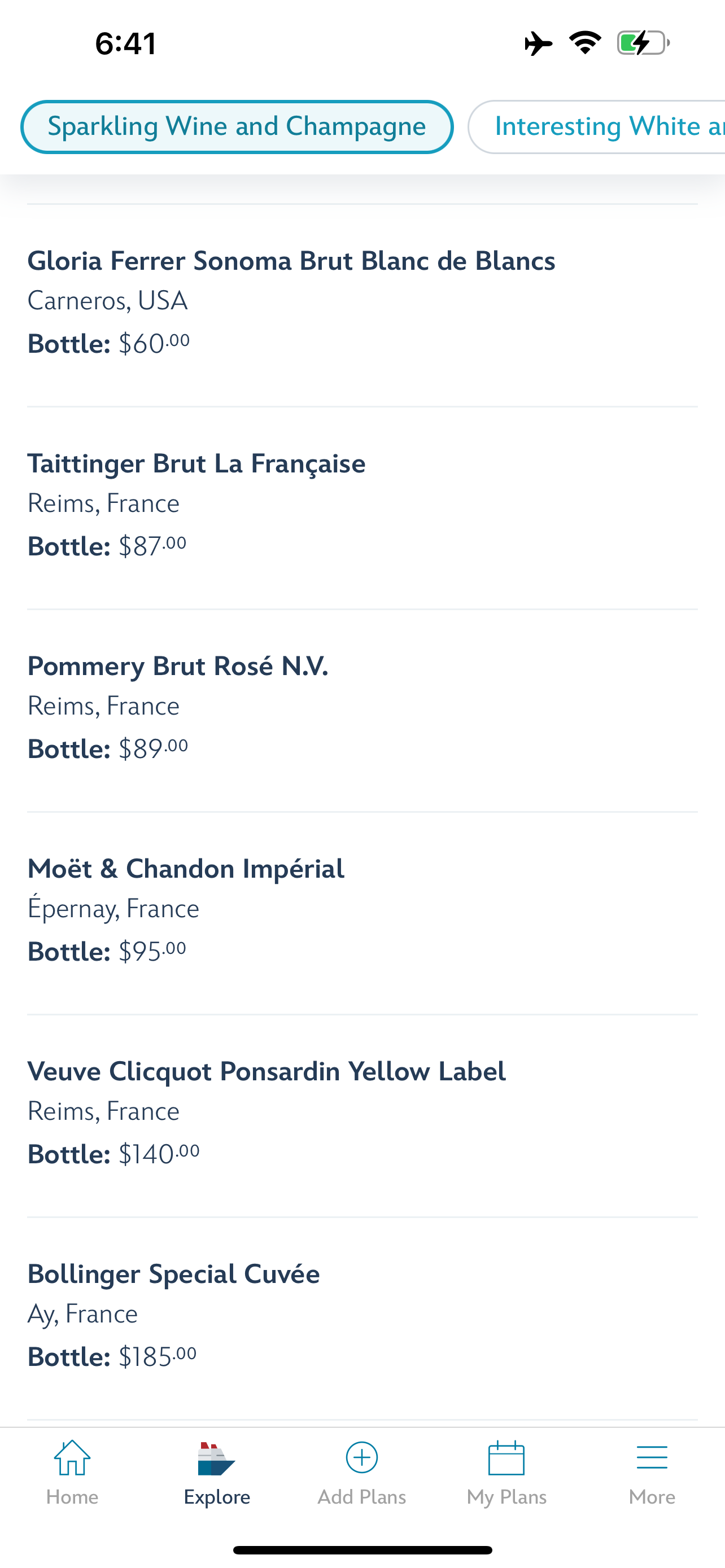
Task: Choose Moët & Chandon Impérial item
Action: pos(186,869)
